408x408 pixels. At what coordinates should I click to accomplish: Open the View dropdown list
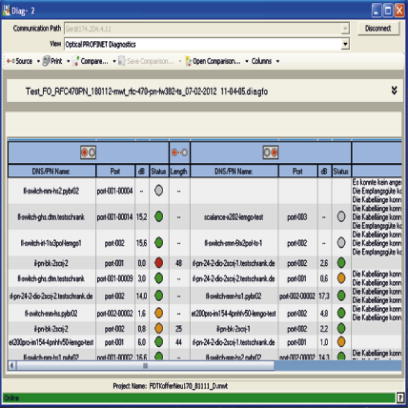point(345,44)
